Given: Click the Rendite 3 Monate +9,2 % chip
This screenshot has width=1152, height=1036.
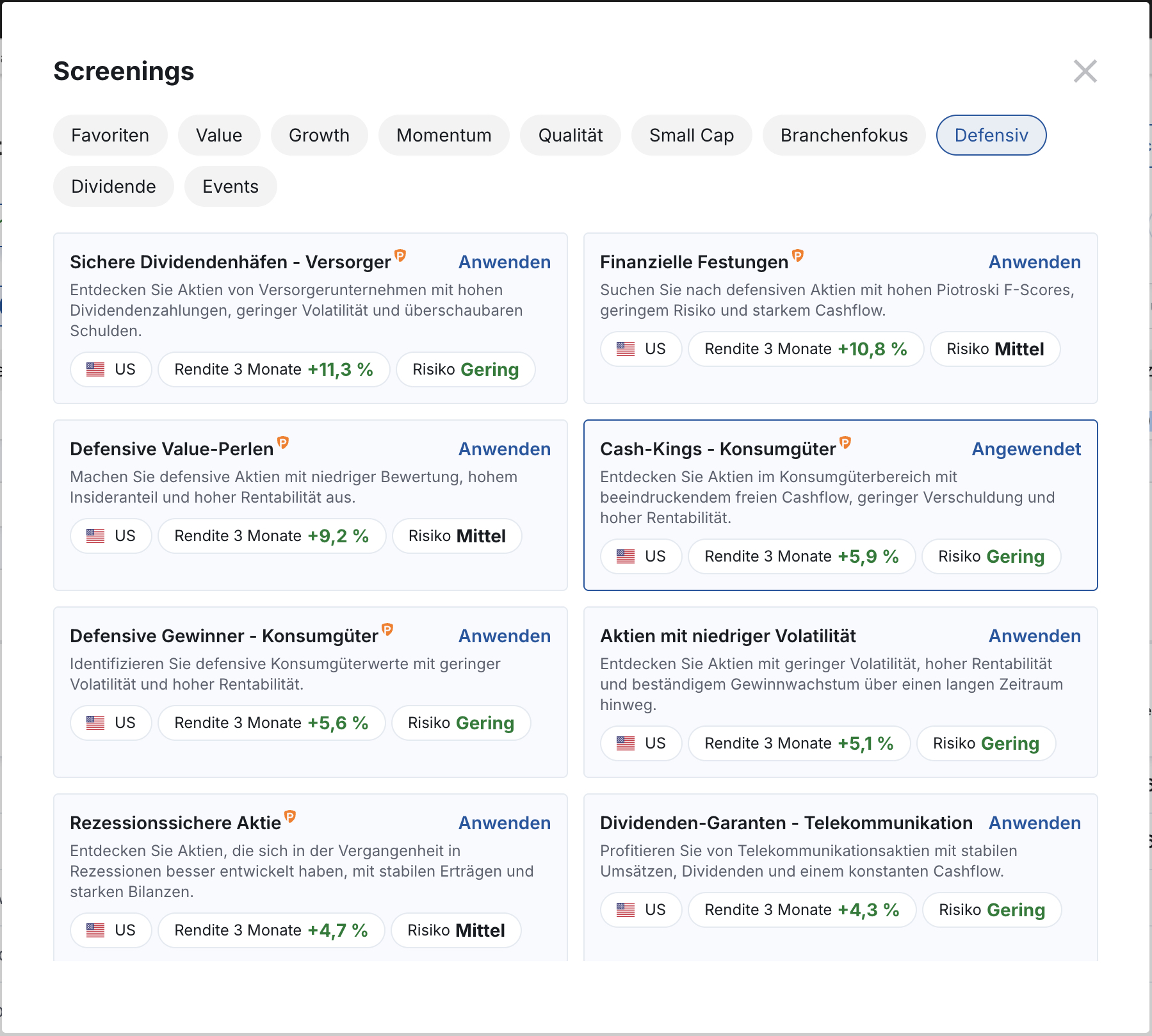Looking at the screenshot, I should tap(272, 536).
